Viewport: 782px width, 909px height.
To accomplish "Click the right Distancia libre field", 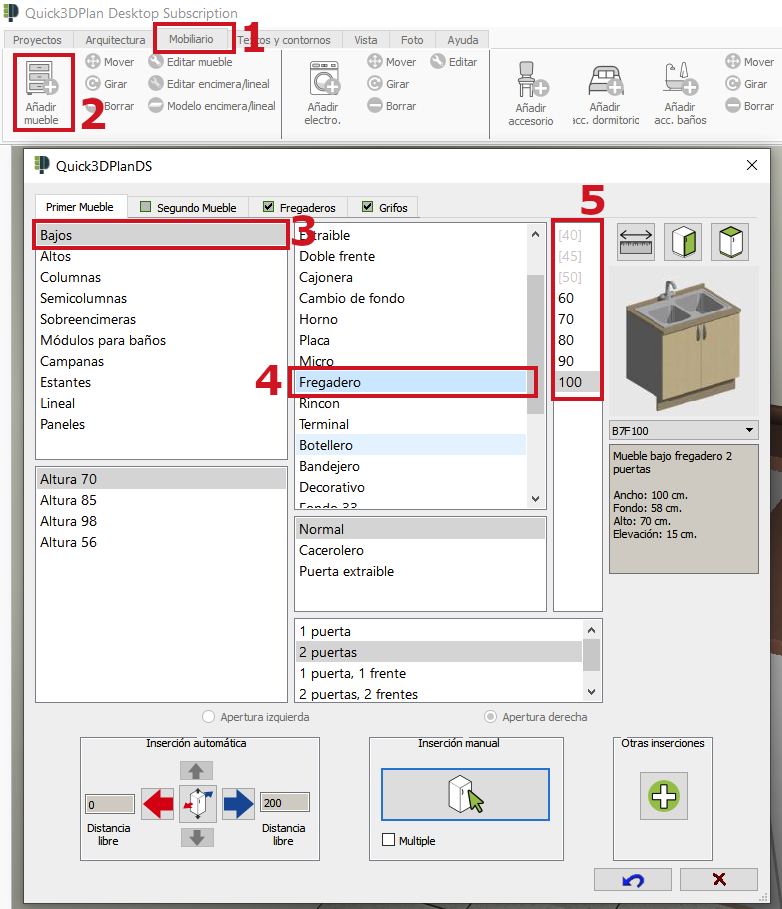I will (284, 803).
